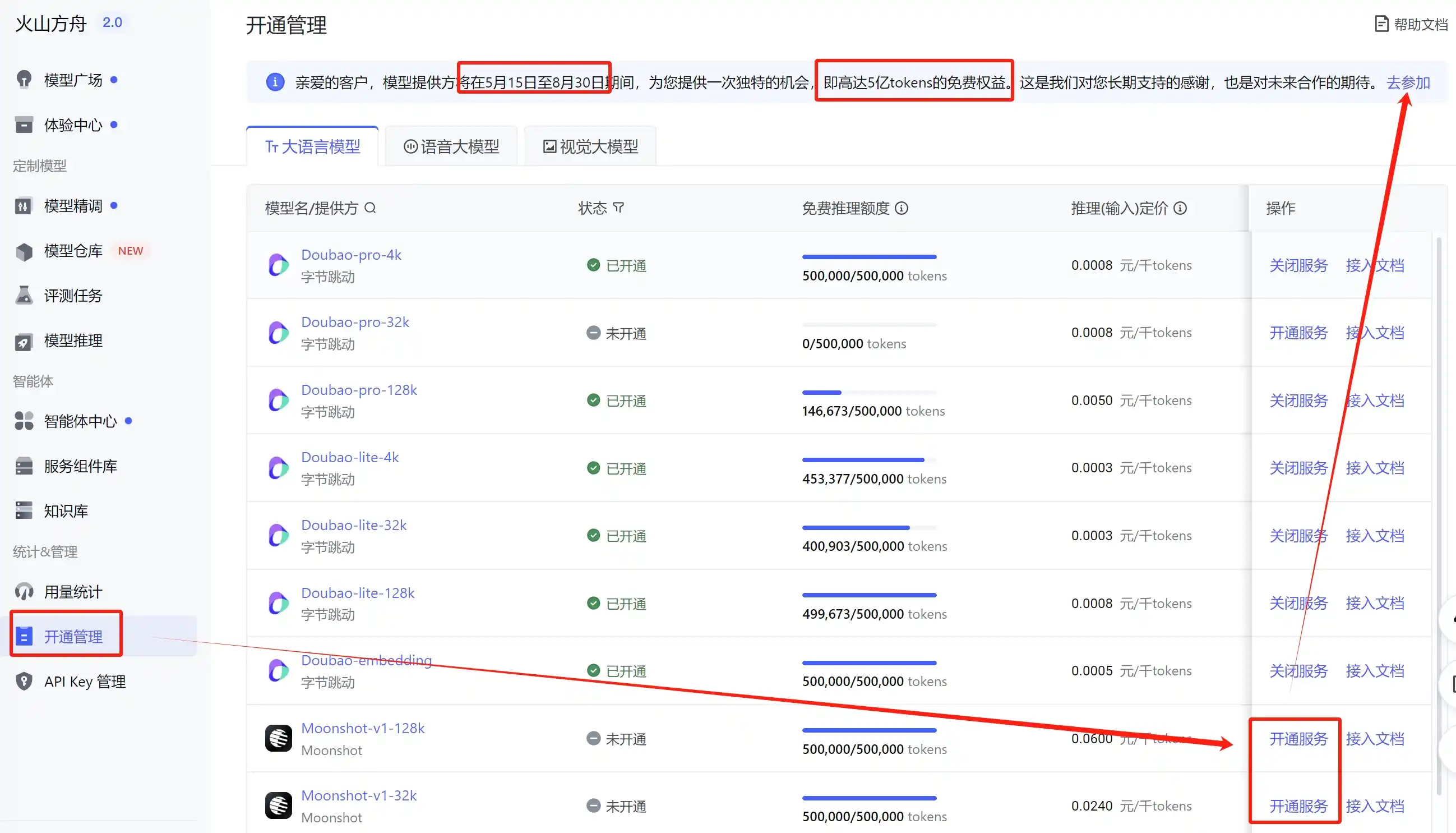Image resolution: width=1456 pixels, height=833 pixels.
Task: Click the info icon beside 免费推理额度
Action: click(902, 208)
